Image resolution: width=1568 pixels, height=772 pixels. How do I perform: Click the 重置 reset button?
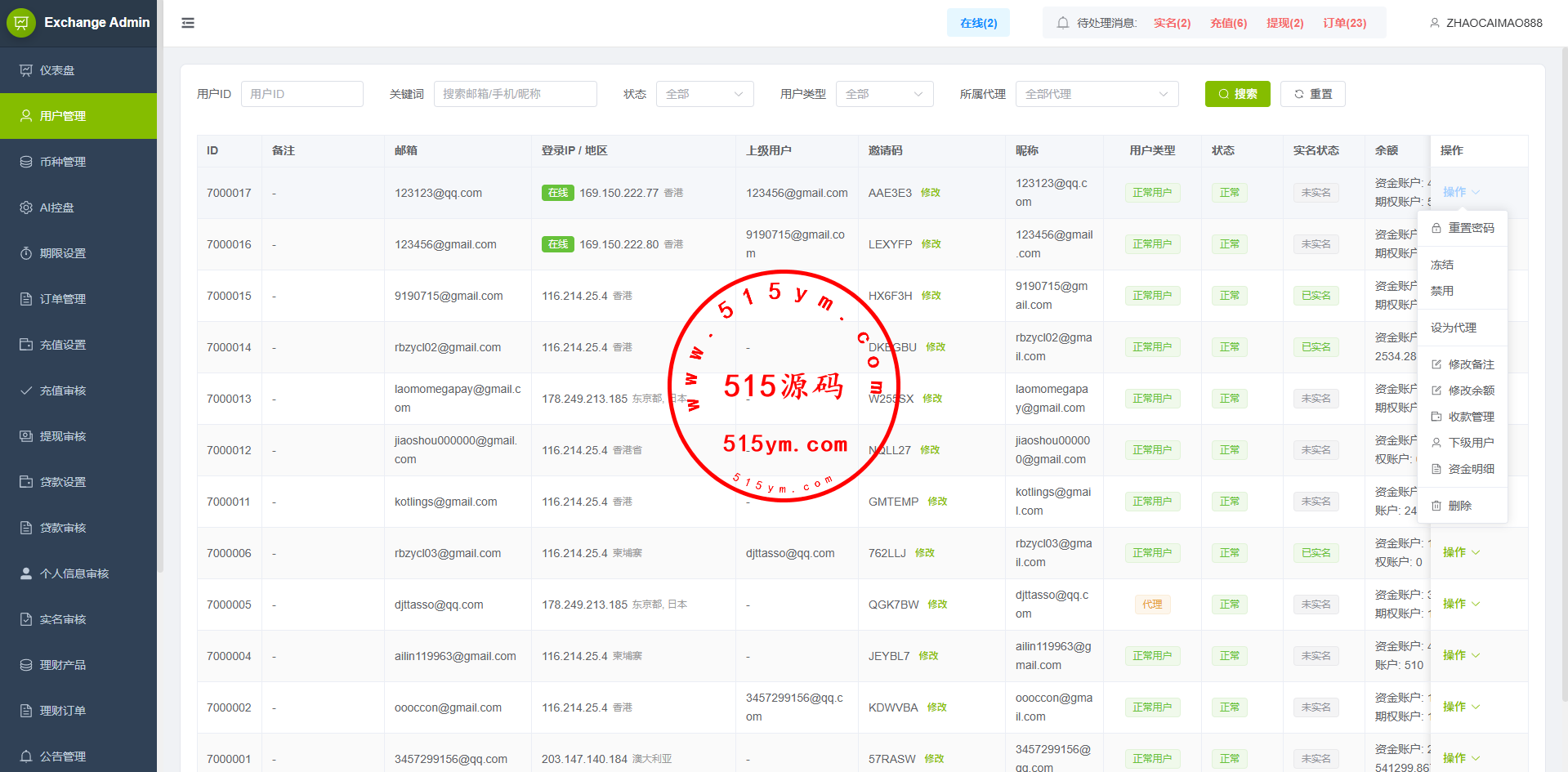[x=1312, y=94]
